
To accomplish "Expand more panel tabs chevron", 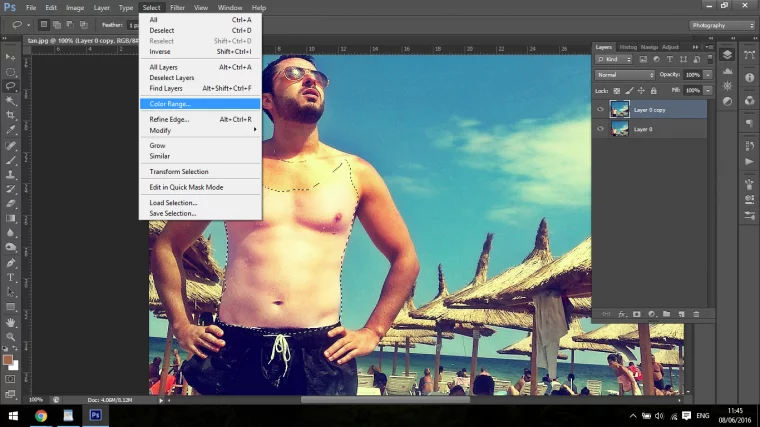I will (x=695, y=47).
